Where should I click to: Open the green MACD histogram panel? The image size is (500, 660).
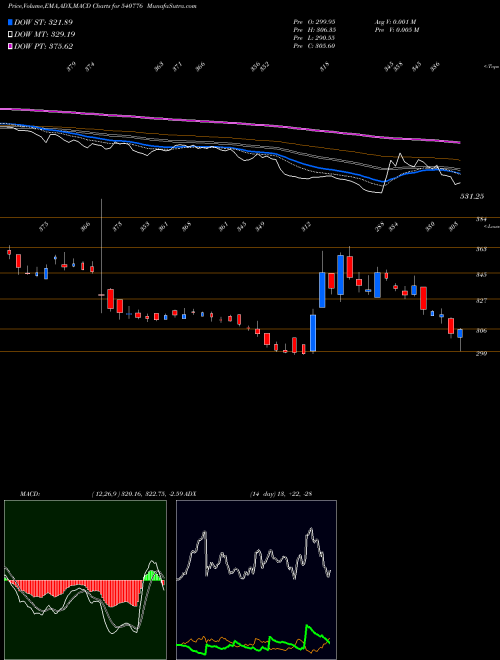click(85, 580)
